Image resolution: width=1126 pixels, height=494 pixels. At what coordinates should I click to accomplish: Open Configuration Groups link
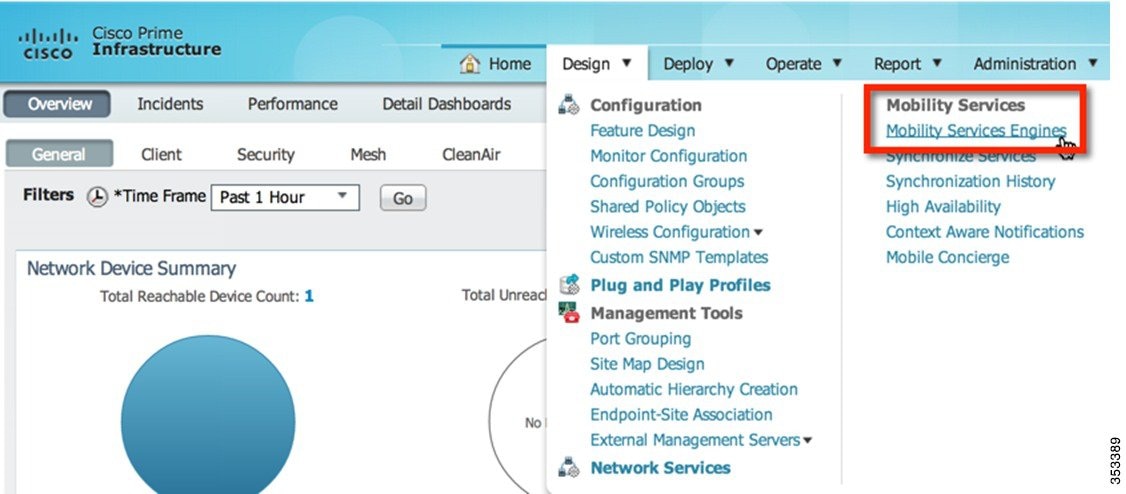pyautogui.click(x=667, y=181)
